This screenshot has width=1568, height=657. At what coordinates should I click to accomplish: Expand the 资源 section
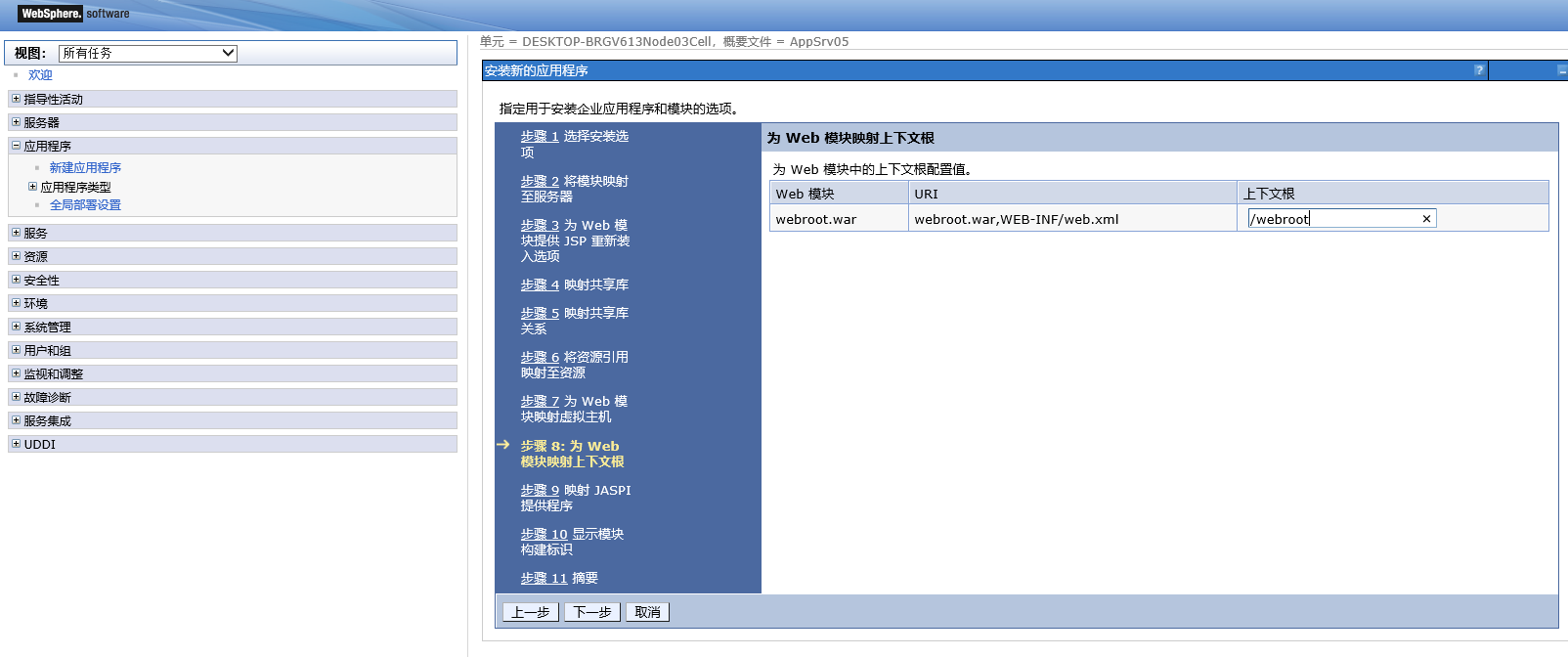[16, 256]
